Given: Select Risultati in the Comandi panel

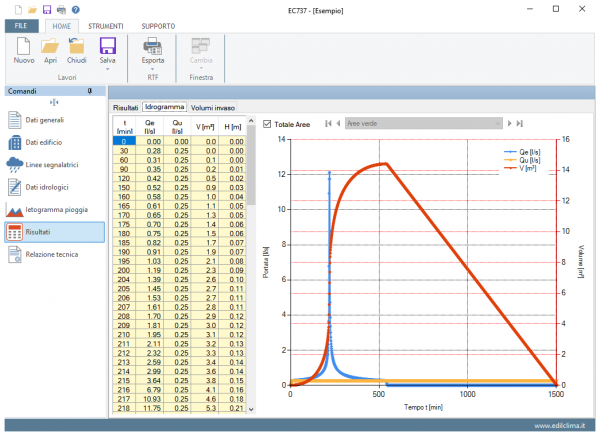Looking at the screenshot, I should tap(55, 232).
